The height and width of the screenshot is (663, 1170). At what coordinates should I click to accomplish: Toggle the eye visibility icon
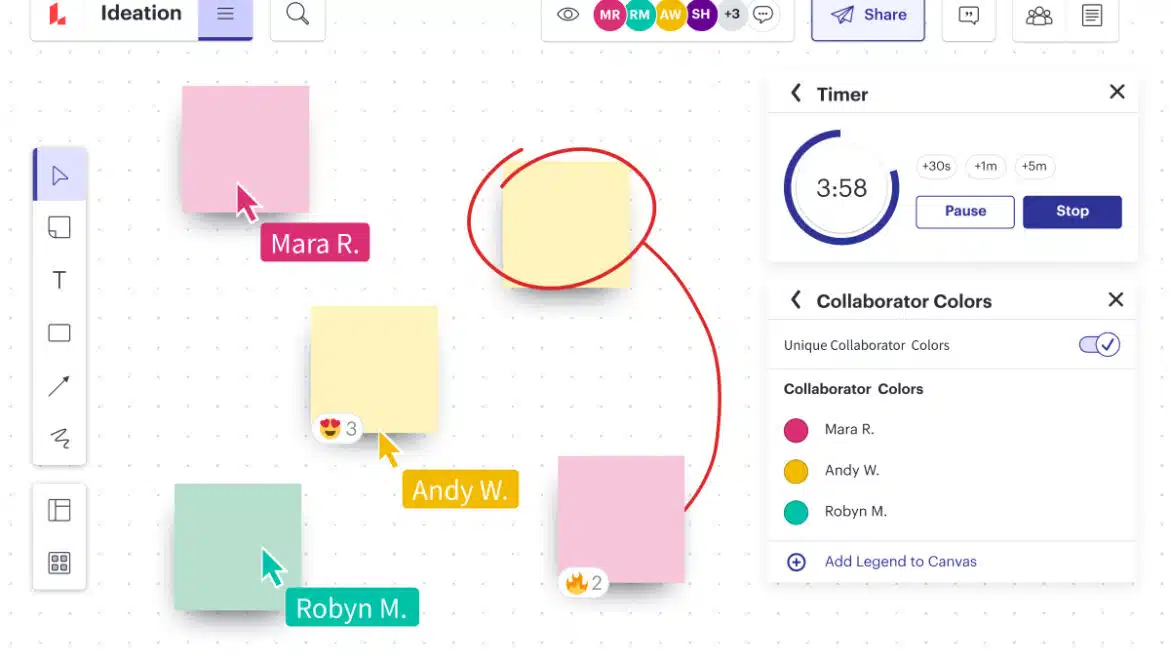click(568, 15)
